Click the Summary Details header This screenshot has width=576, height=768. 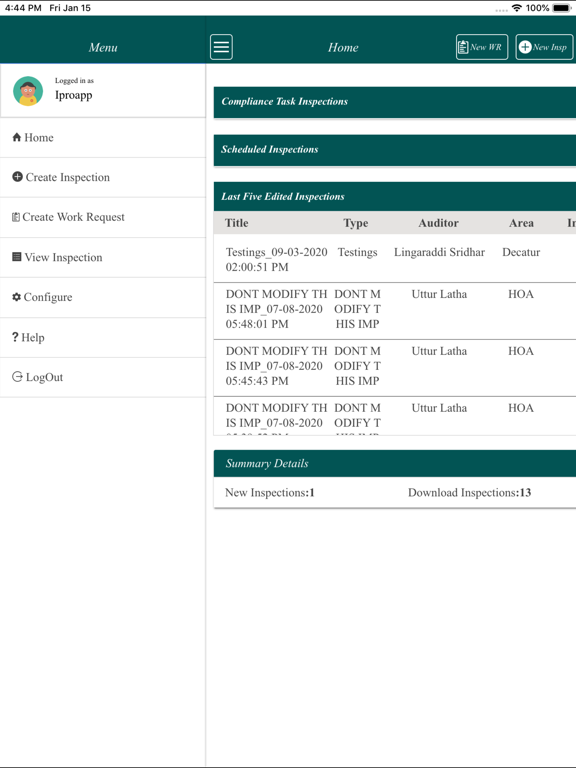coord(395,463)
